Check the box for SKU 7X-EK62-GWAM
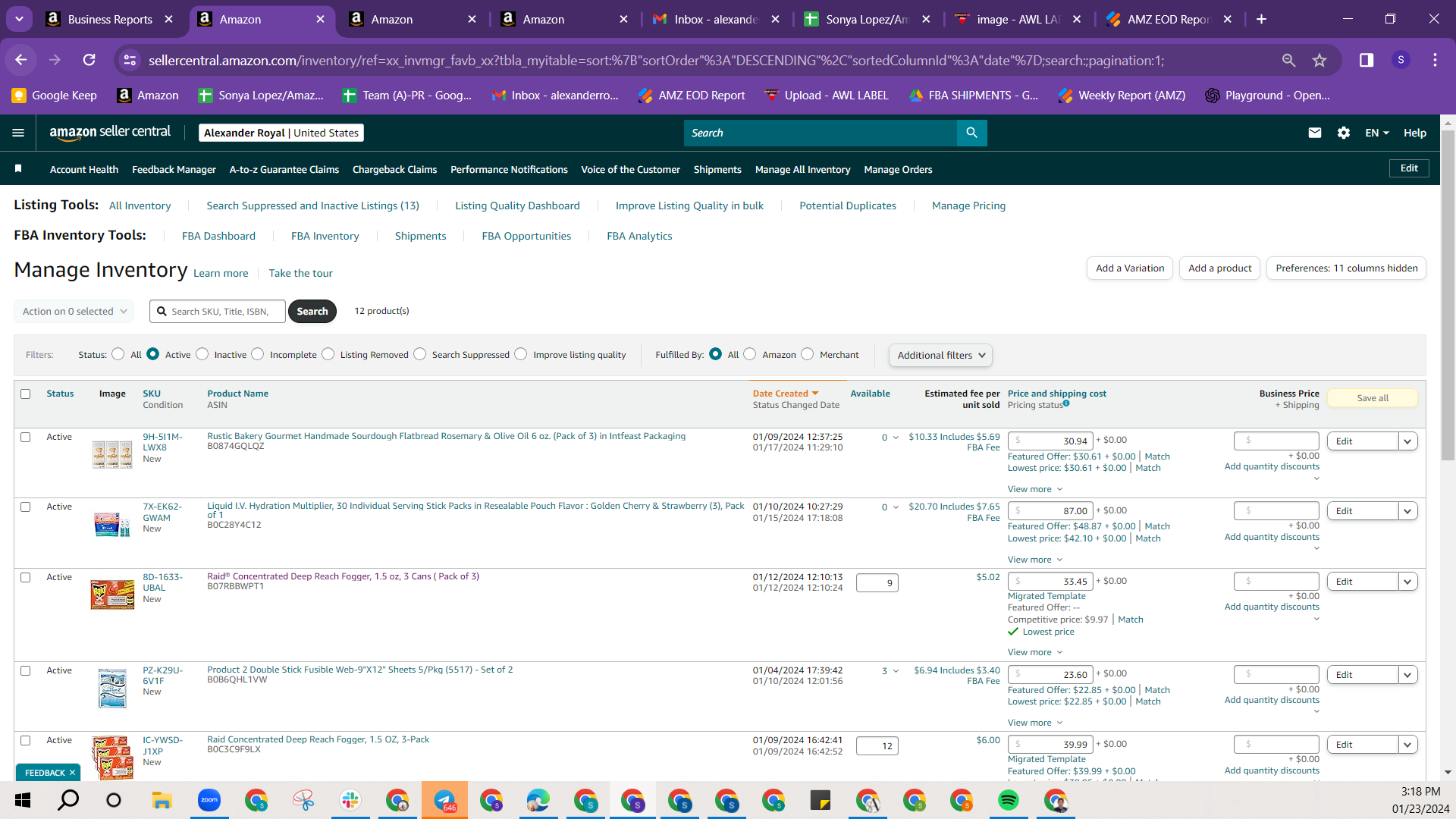 click(x=26, y=507)
